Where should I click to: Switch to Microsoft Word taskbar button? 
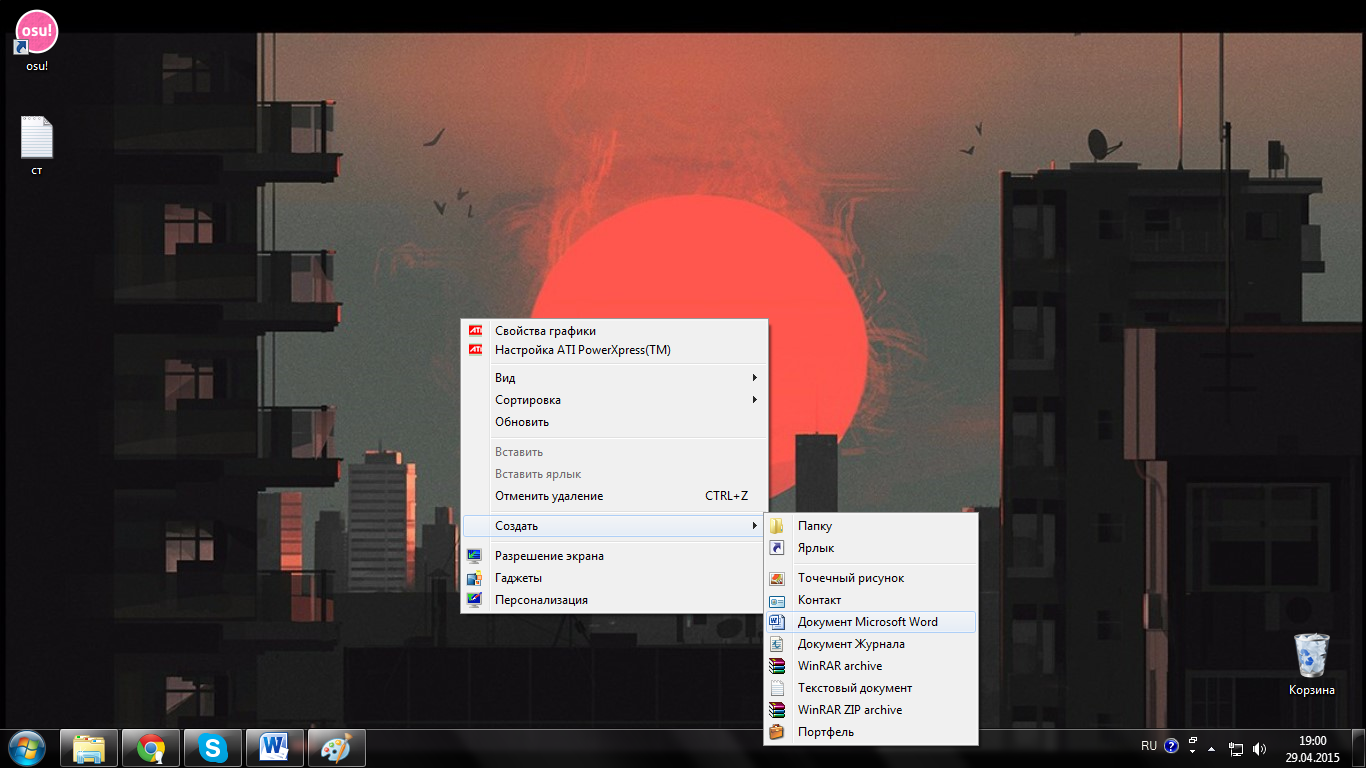[x=274, y=748]
